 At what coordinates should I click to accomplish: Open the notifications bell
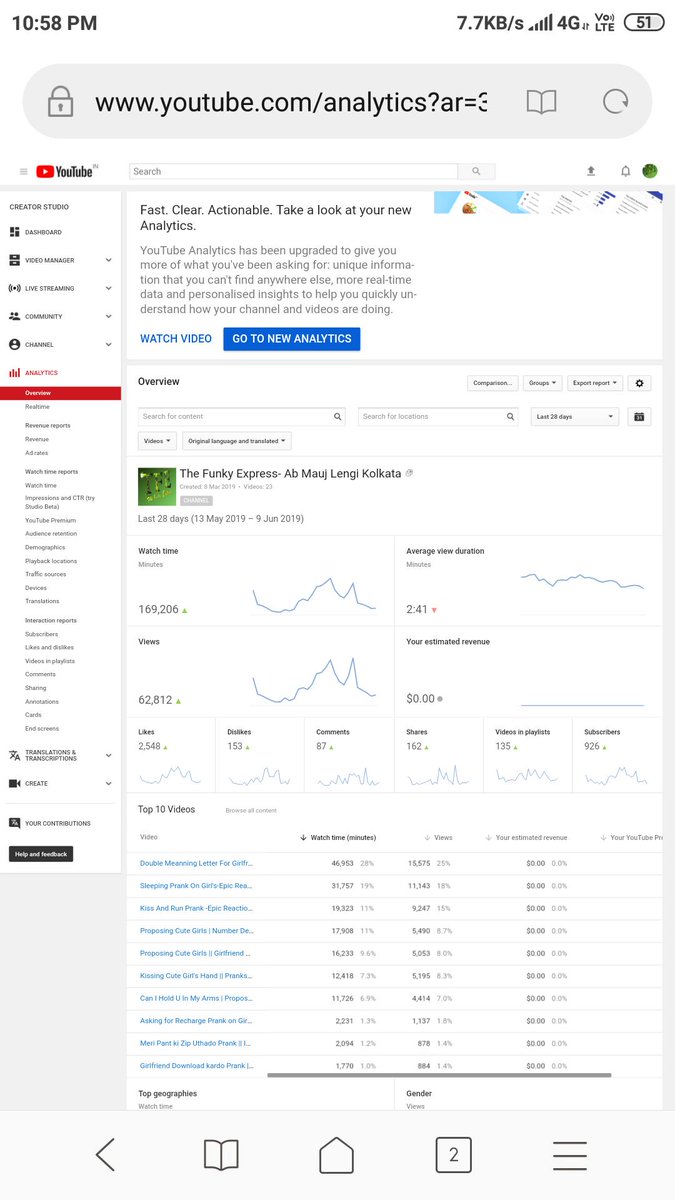(626, 172)
